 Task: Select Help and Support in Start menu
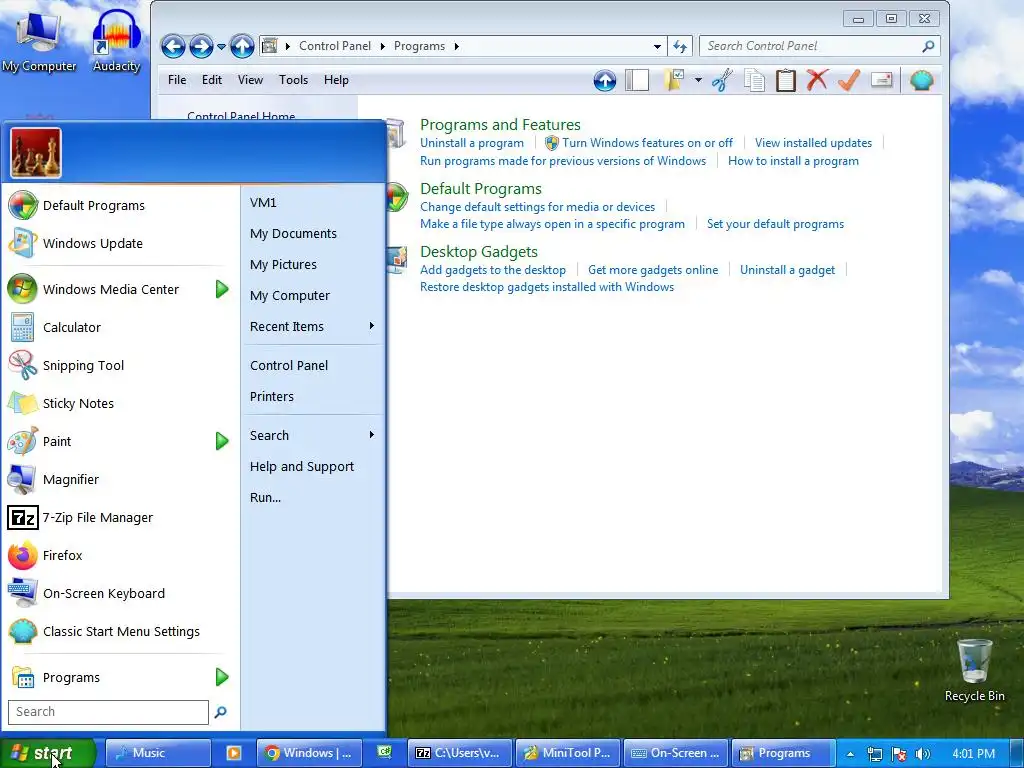pyautogui.click(x=312, y=466)
